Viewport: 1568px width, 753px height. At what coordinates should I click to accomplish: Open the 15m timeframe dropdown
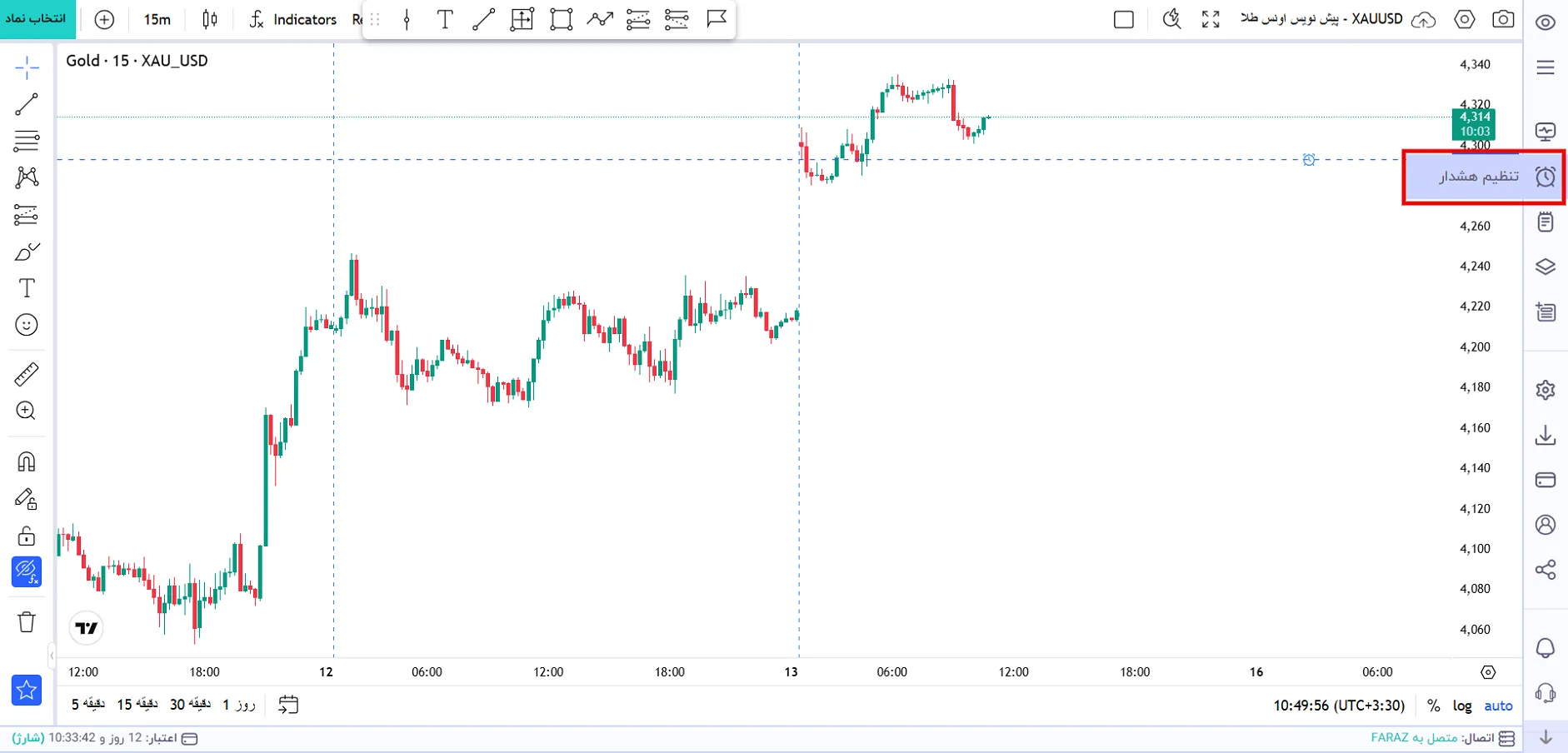tap(157, 19)
